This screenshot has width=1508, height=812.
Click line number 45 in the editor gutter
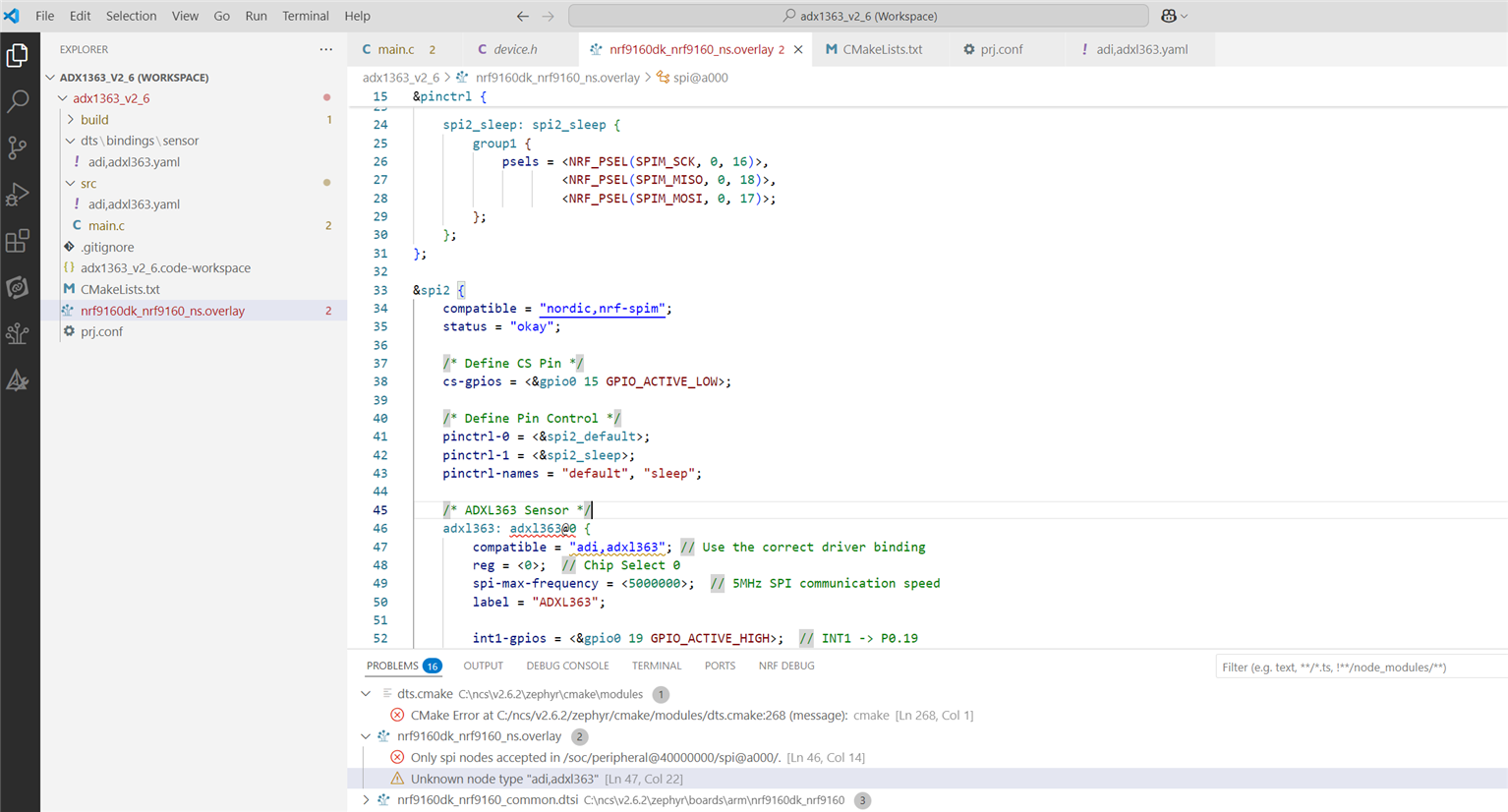[x=379, y=510]
